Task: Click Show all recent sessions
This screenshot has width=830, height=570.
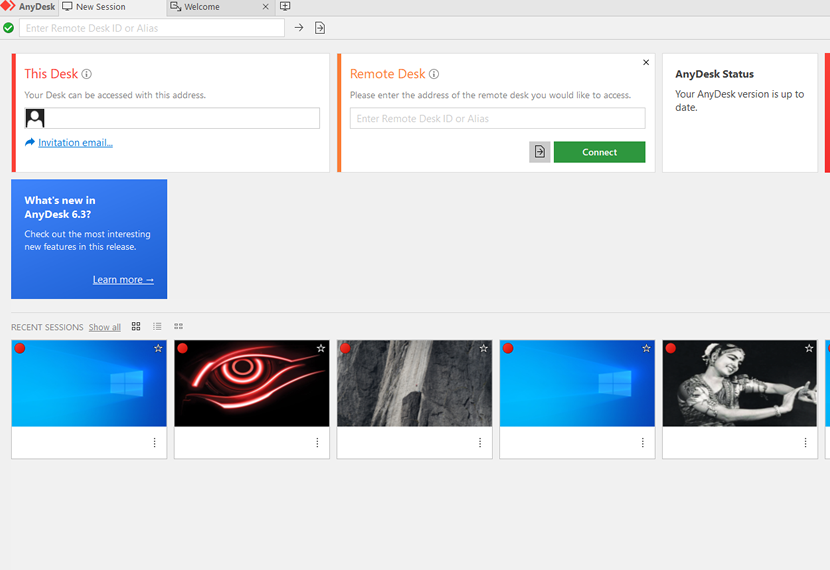Action: coord(105,327)
